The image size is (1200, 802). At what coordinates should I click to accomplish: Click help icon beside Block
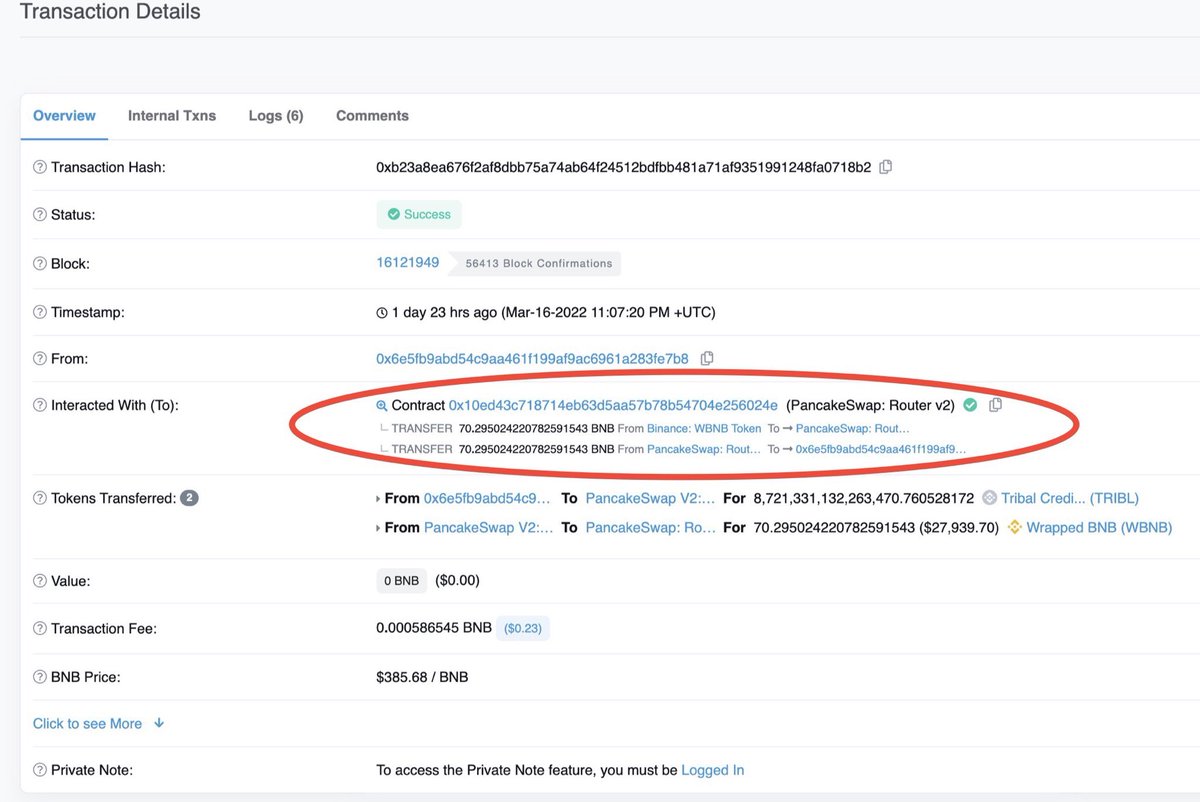coord(40,264)
